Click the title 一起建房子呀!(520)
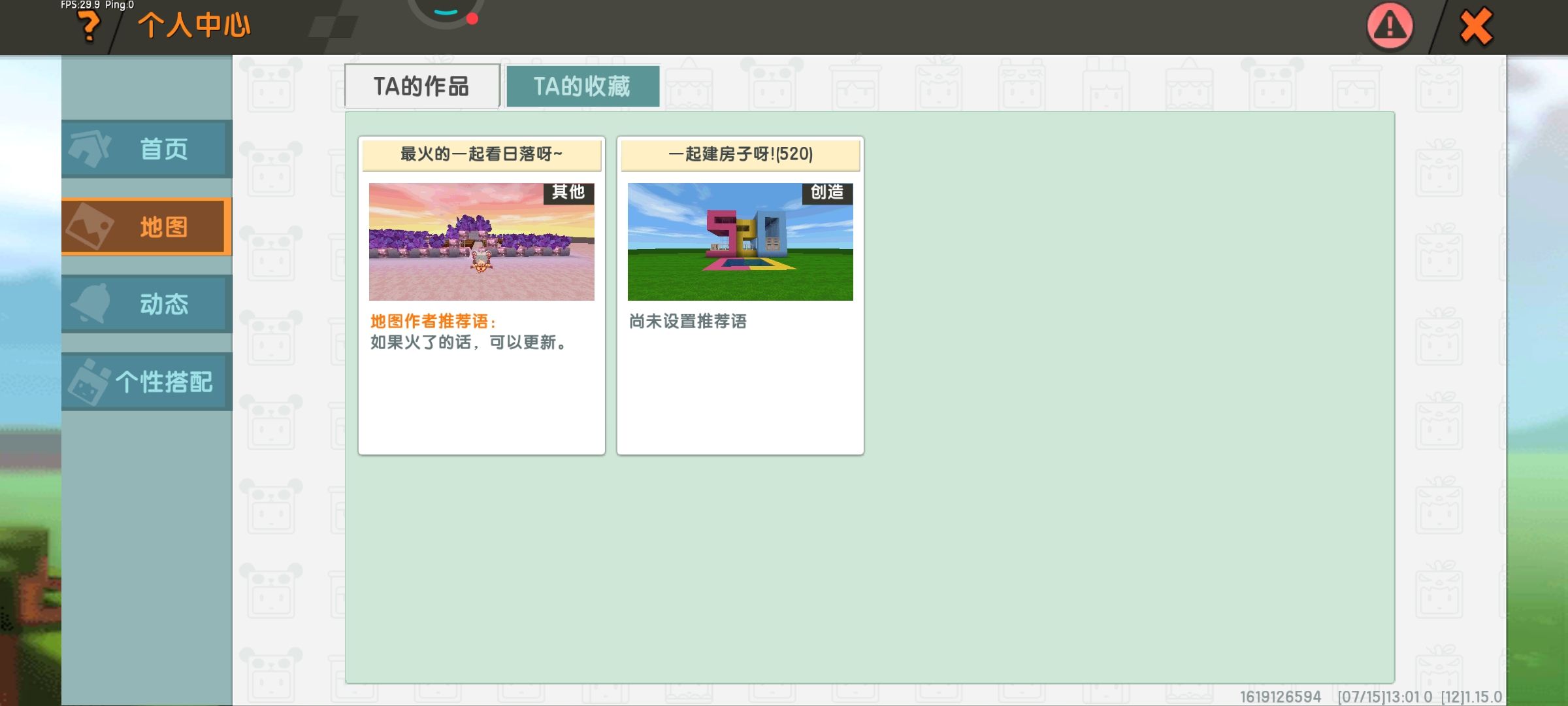This screenshot has width=1568, height=706. 740,154
